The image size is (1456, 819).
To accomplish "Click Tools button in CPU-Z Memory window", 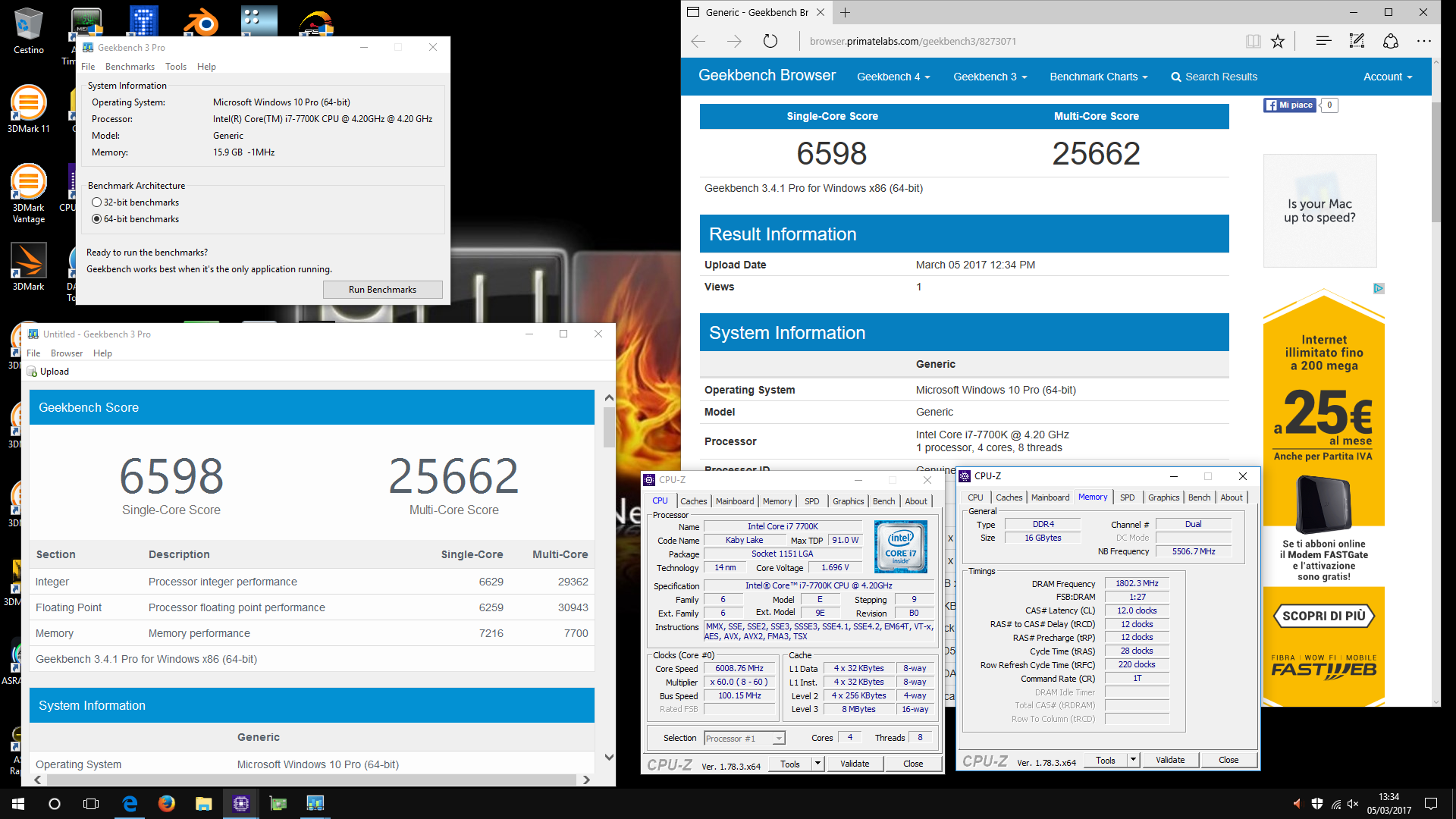I will pos(1105,760).
